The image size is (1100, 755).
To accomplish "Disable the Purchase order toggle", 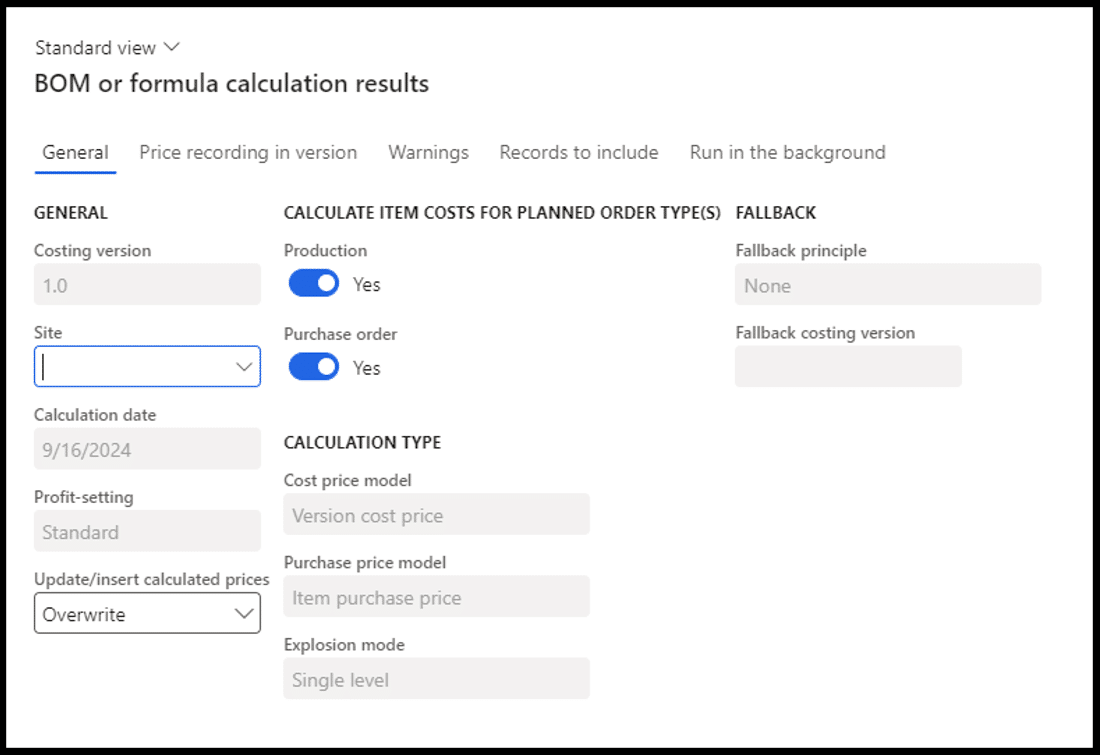I will (x=314, y=368).
